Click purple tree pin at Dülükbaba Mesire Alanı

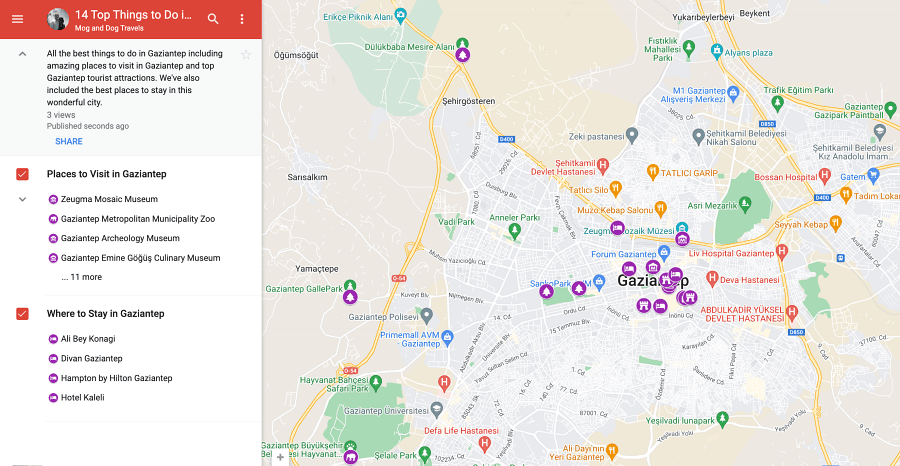click(463, 55)
